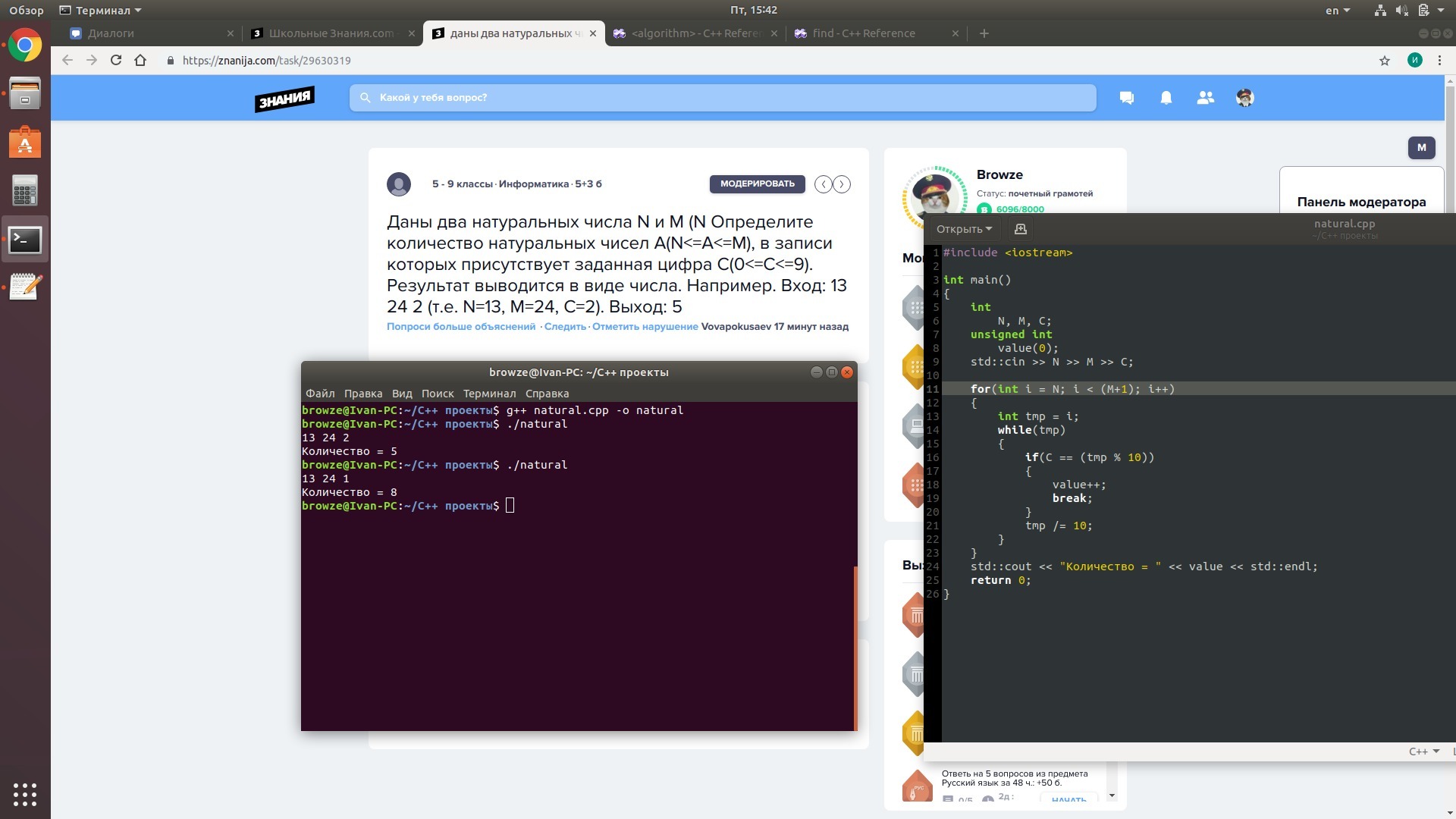Open Chrome three-dot menu

1439,61
